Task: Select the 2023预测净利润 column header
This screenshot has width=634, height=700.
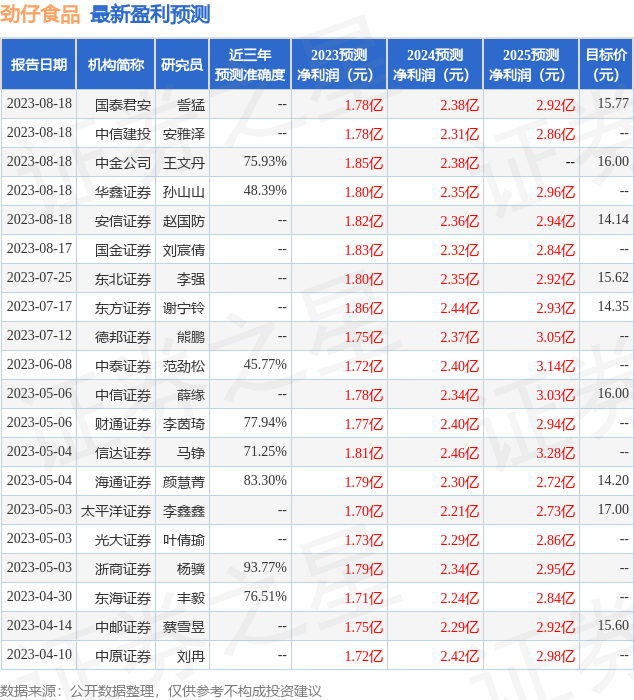Action: [x=339, y=64]
